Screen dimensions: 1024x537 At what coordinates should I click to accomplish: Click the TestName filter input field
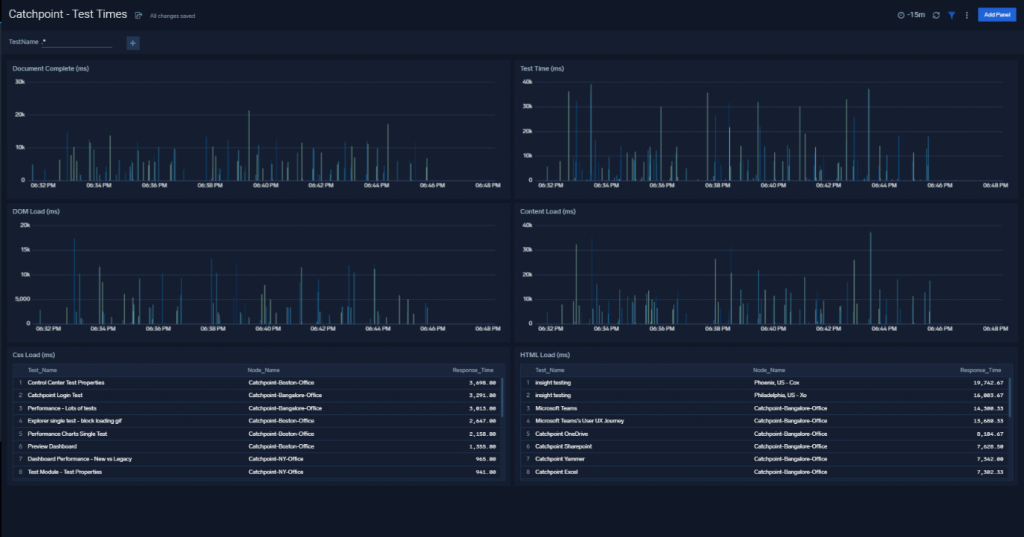tap(77, 42)
